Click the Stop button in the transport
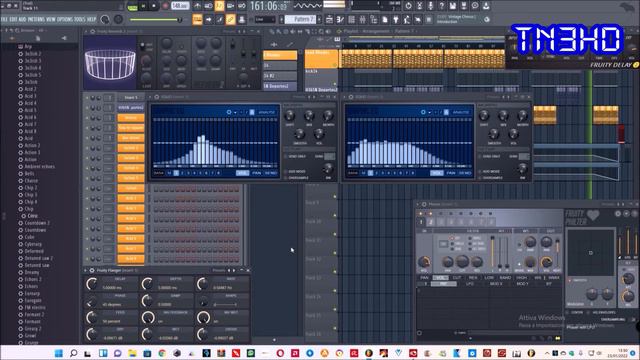 tap(154, 6)
